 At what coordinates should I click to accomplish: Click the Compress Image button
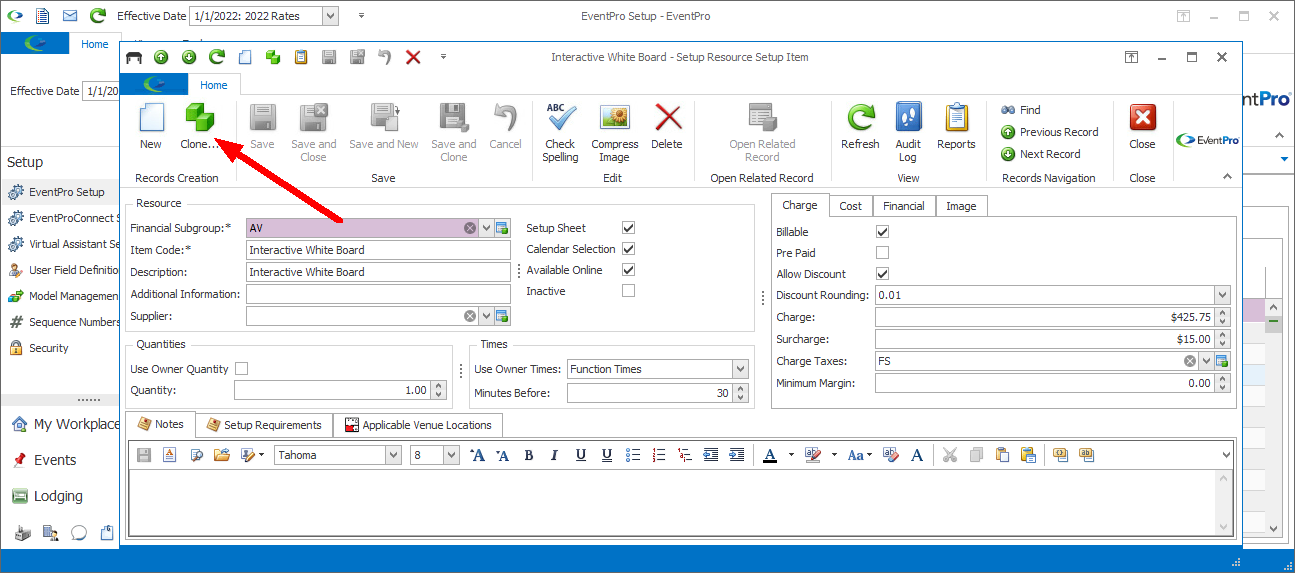click(x=615, y=132)
